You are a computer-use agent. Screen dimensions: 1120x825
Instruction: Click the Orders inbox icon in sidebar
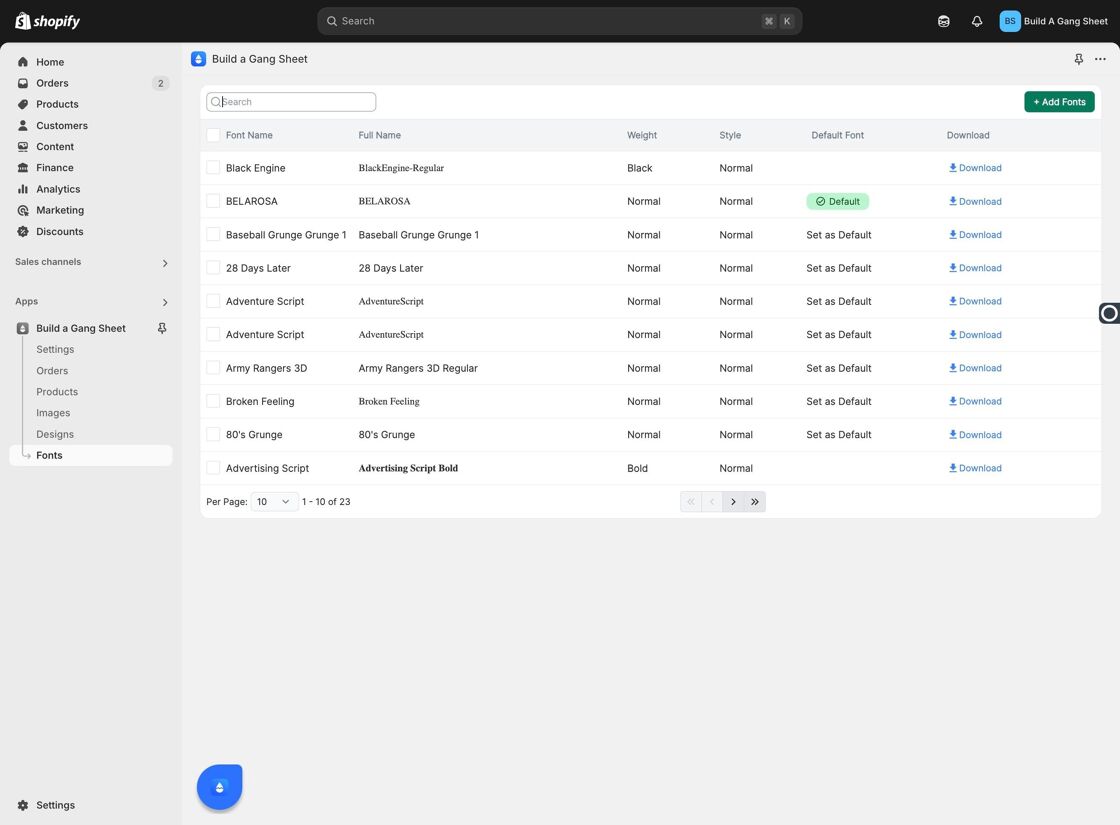pyautogui.click(x=23, y=83)
